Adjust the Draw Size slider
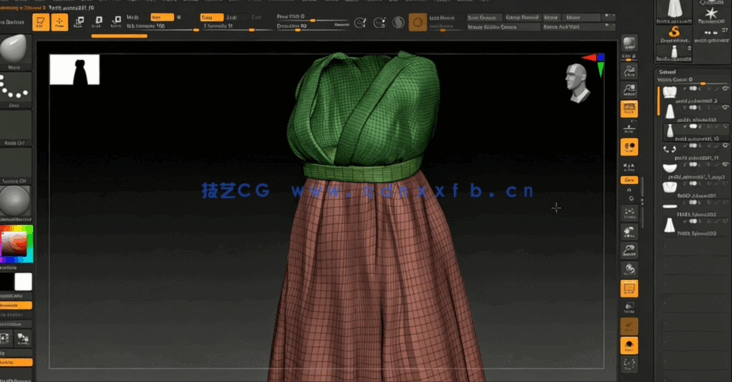This screenshot has width=732, height=382. 312,27
